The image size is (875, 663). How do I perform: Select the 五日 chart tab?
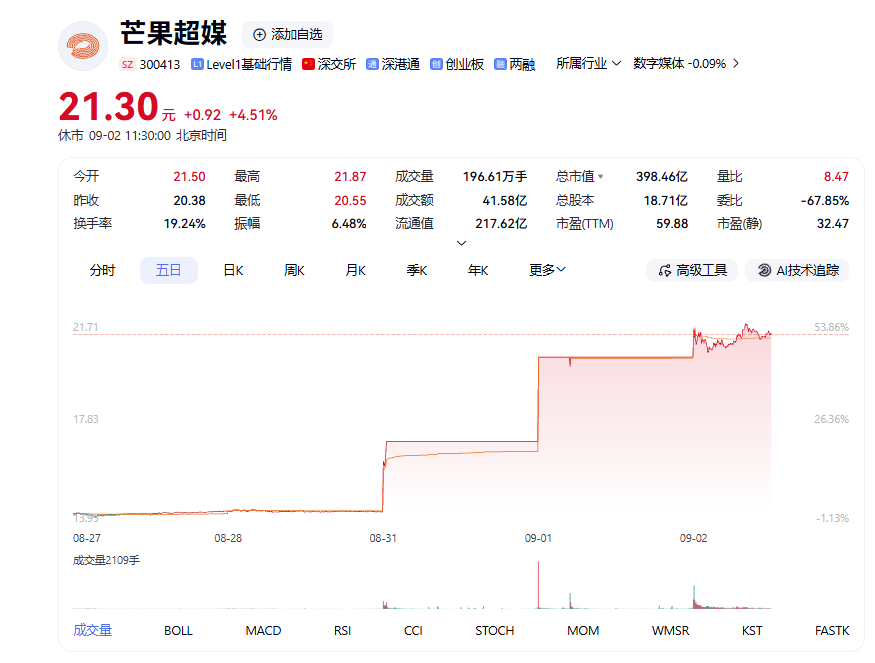point(169,271)
